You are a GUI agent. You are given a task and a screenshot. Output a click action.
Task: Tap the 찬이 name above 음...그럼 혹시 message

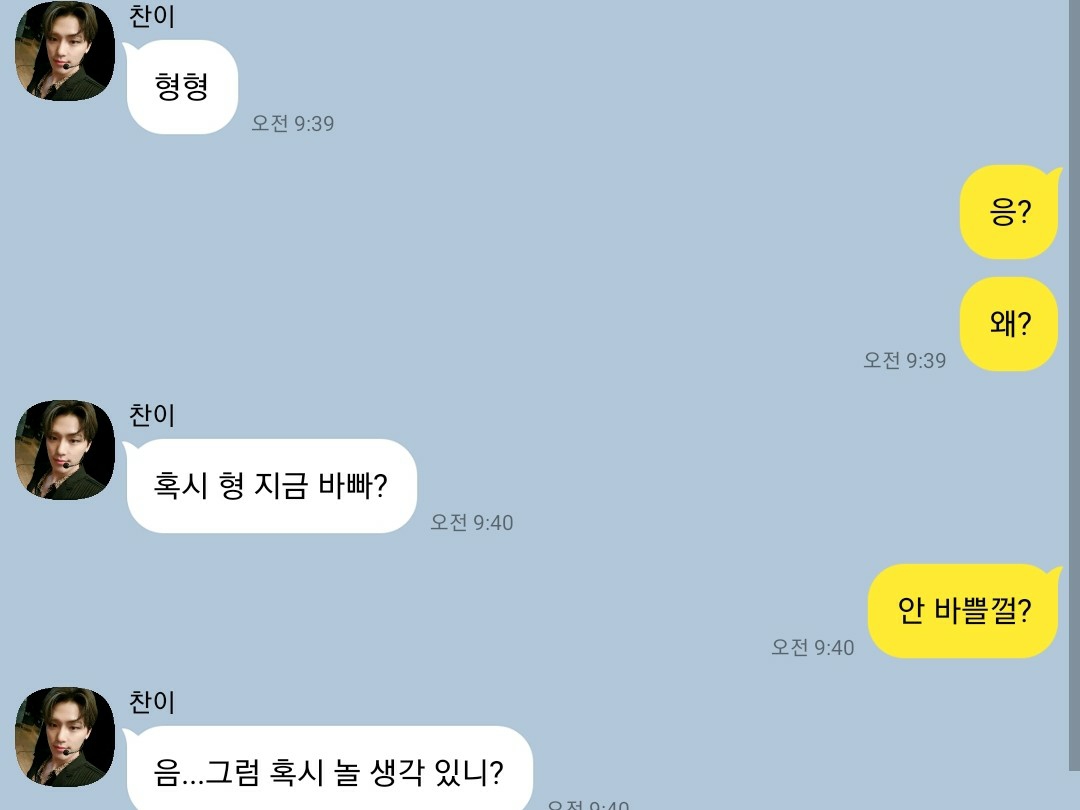[152, 702]
